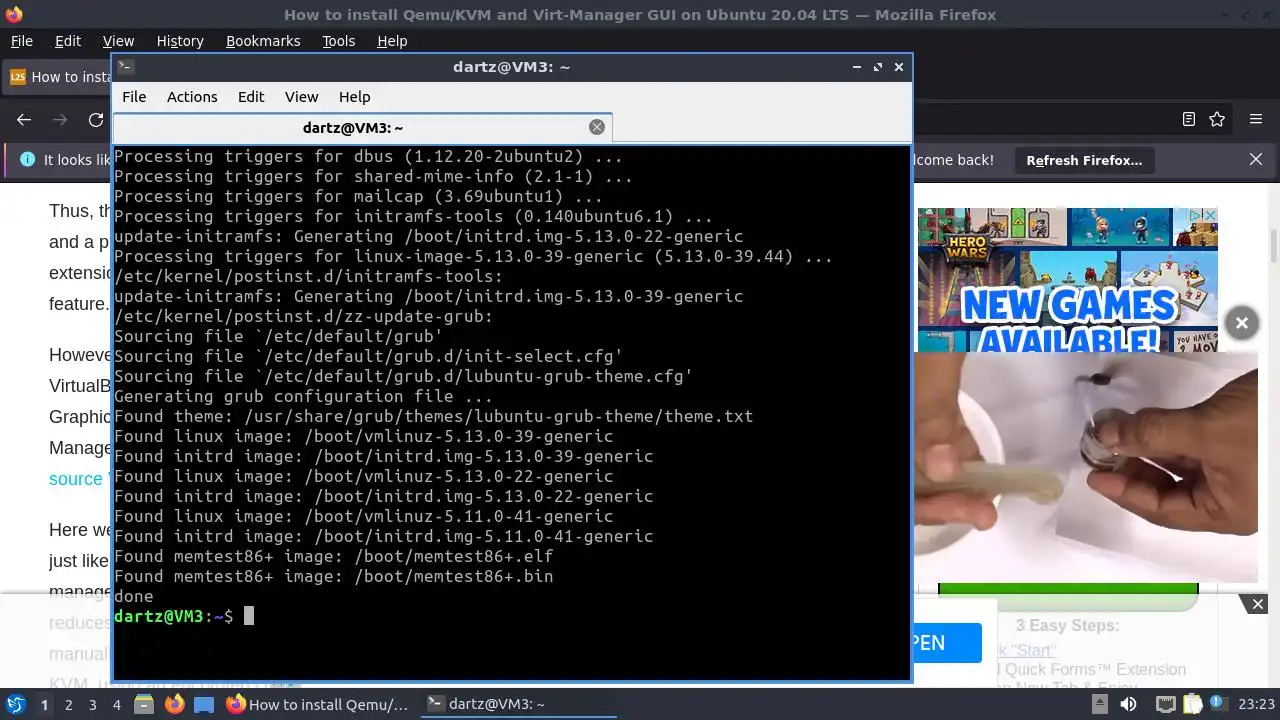1280x720 pixels.
Task: Activate the 'How to install Qemu/...' taskbar entry
Action: pos(318,704)
